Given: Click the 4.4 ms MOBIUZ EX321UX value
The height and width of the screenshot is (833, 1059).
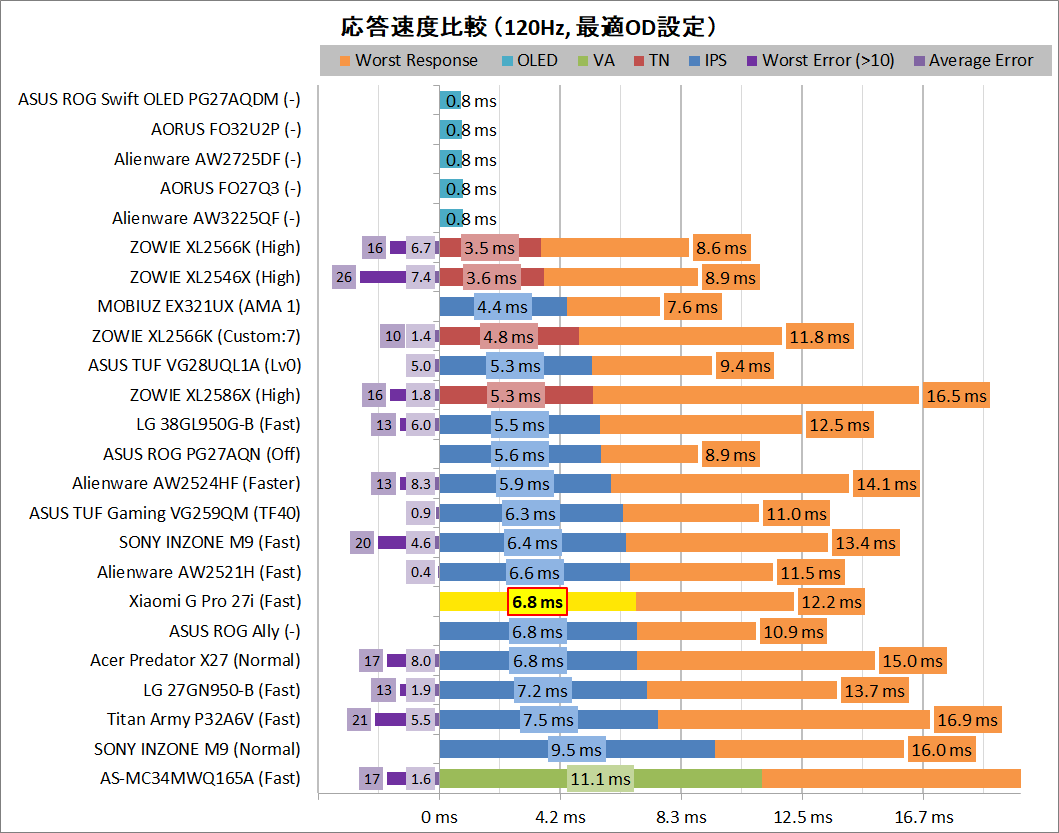Looking at the screenshot, I should pos(502,307).
